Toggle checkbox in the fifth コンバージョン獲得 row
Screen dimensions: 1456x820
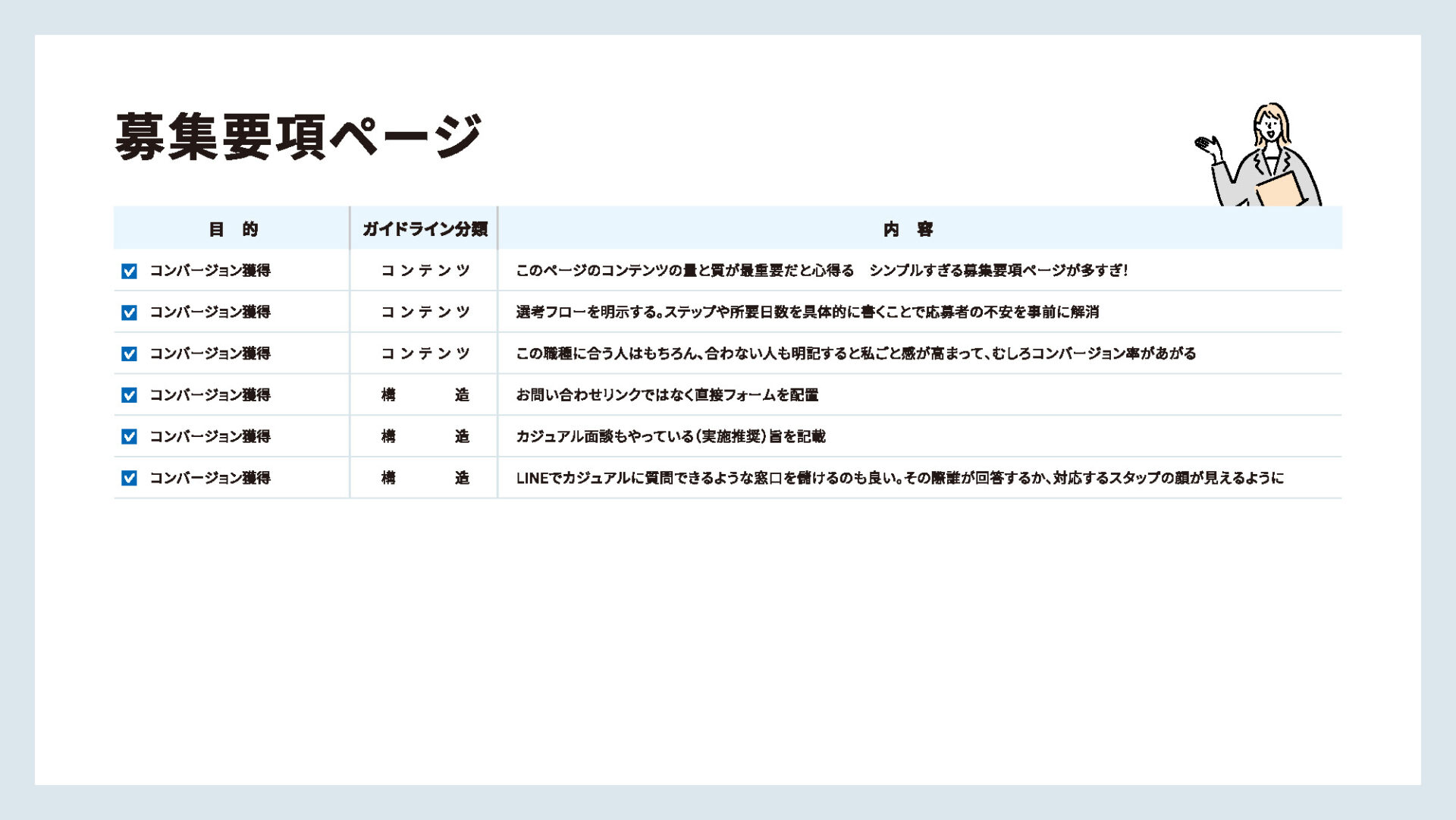click(129, 437)
